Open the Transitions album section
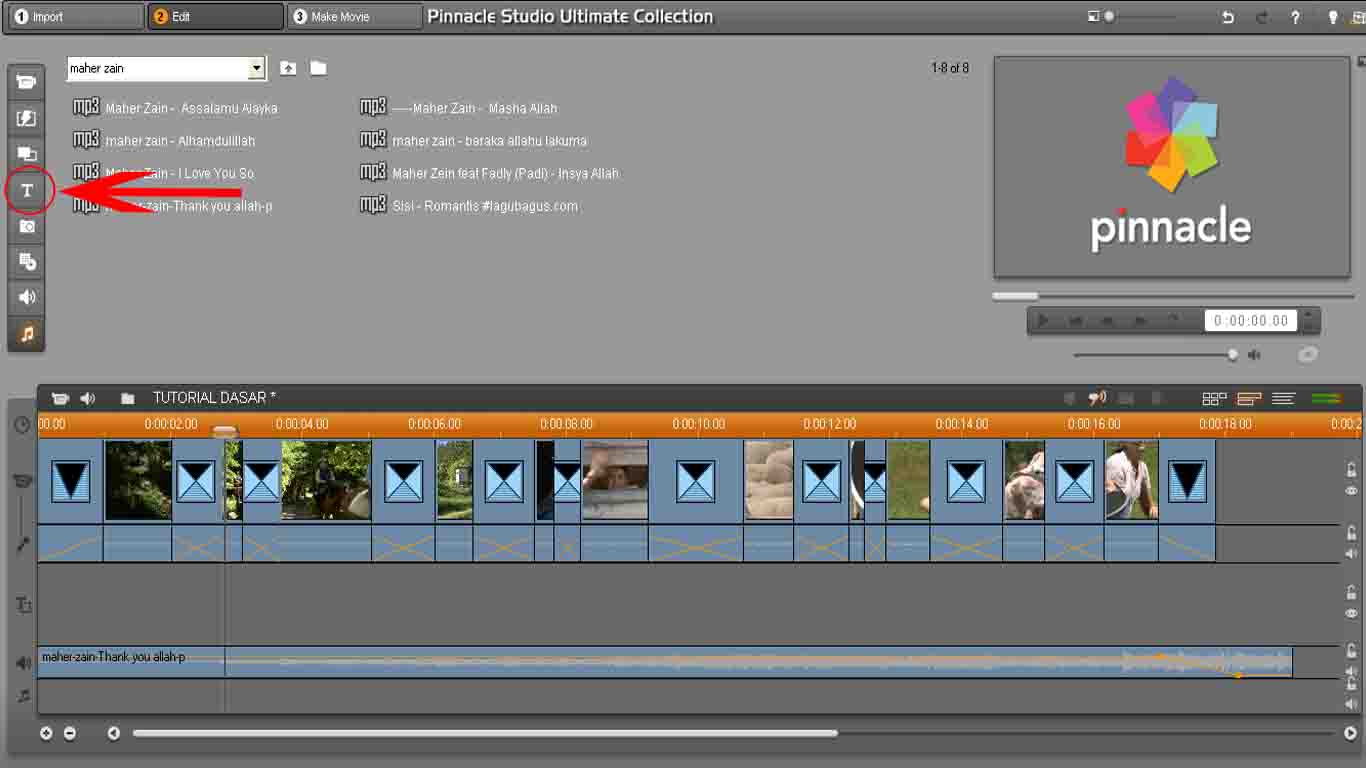The height and width of the screenshot is (768, 1366). (x=27, y=118)
